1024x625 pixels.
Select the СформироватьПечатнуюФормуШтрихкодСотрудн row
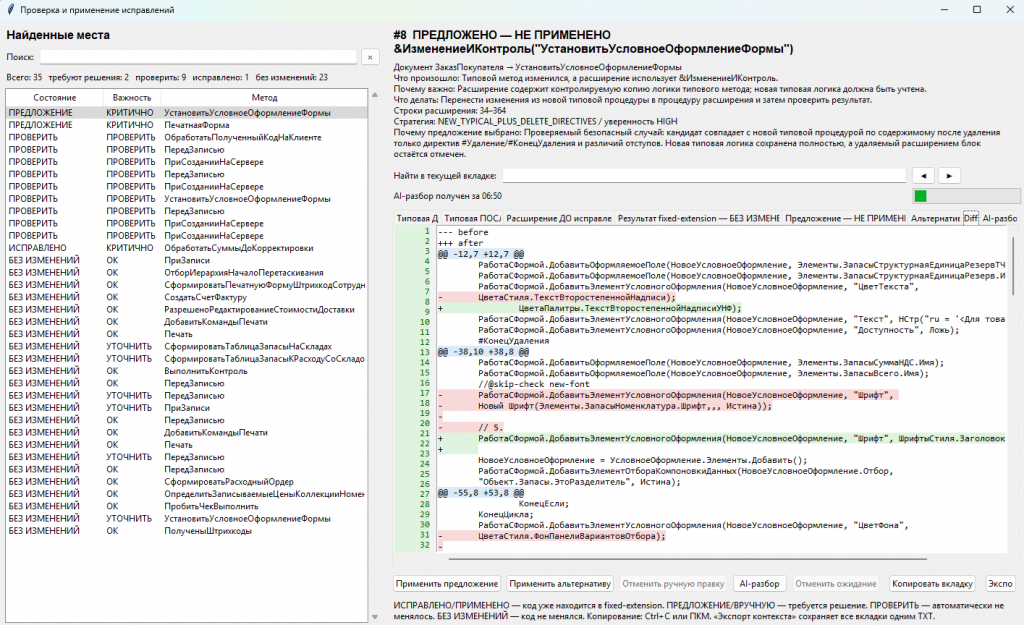click(187, 285)
